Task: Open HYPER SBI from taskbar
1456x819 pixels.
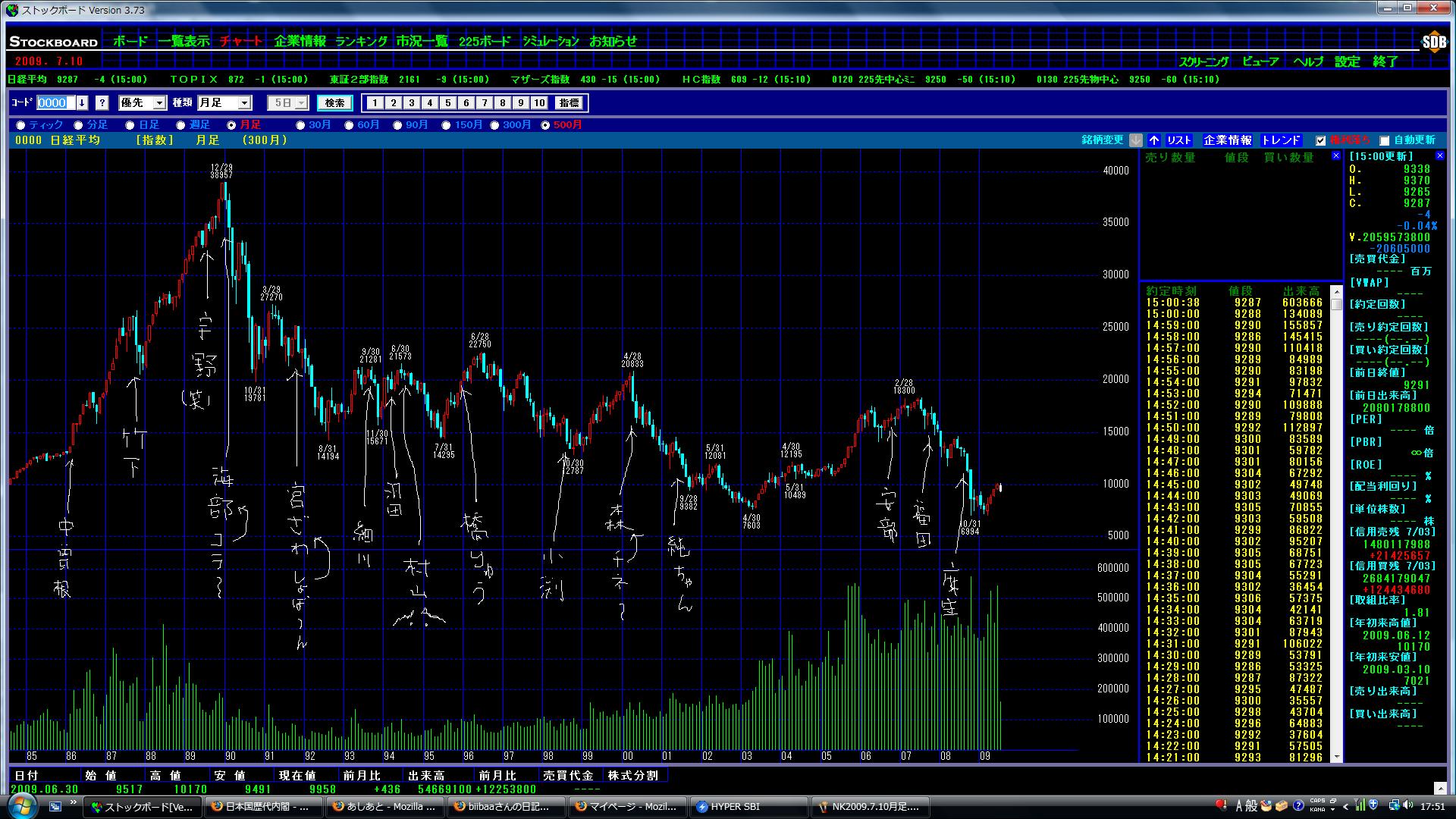Action: tap(734, 806)
